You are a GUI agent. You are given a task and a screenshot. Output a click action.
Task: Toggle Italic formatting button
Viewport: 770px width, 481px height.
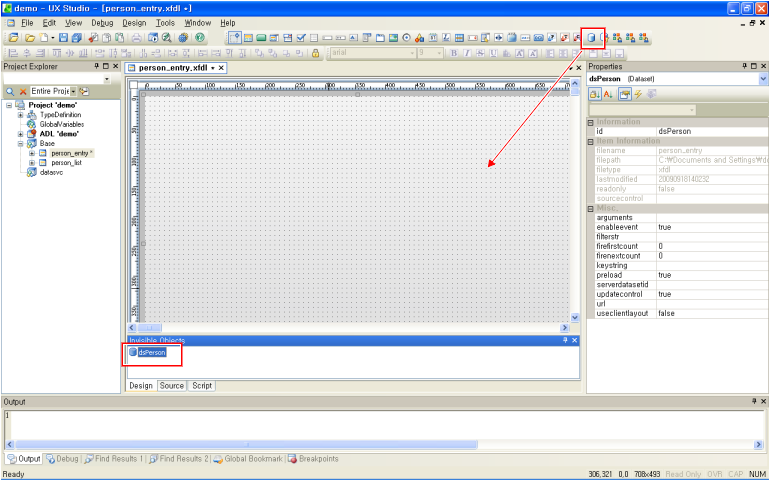pyautogui.click(x=467, y=52)
